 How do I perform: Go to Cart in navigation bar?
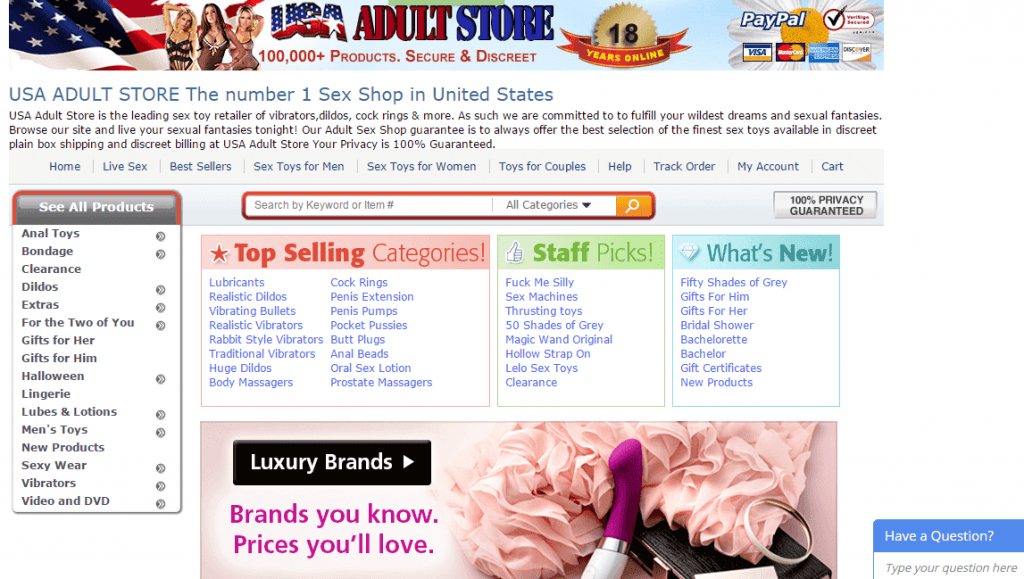point(832,166)
